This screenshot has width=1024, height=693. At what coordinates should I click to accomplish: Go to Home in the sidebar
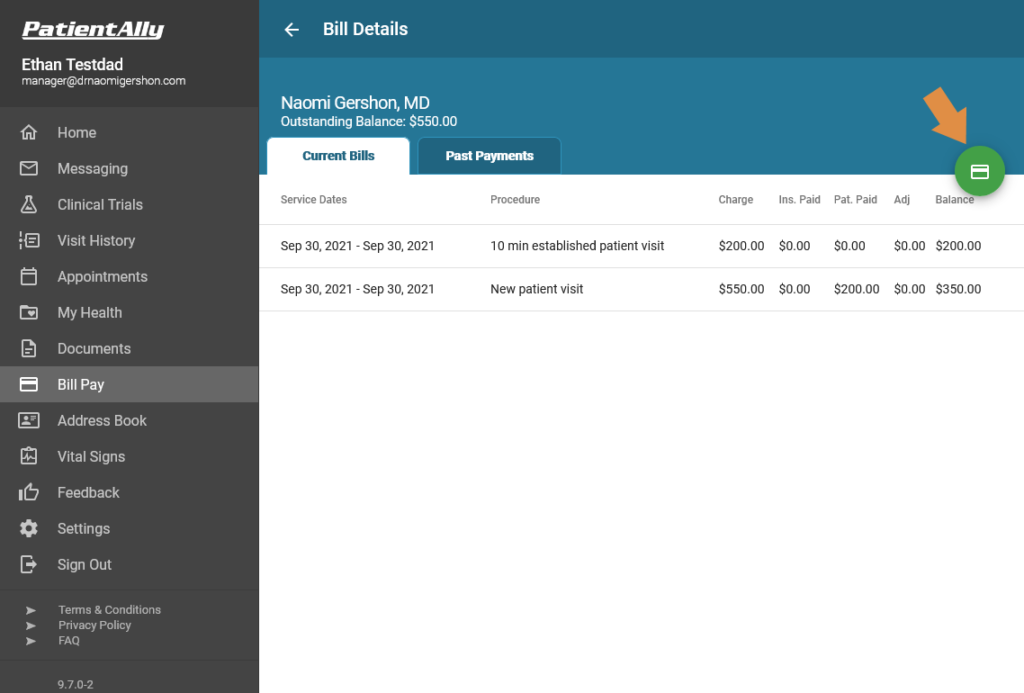(x=129, y=133)
